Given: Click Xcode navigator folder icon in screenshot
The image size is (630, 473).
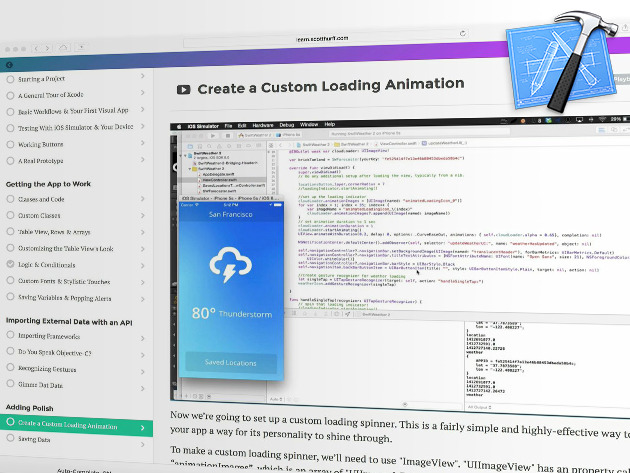Looking at the screenshot, I should coord(190,146).
